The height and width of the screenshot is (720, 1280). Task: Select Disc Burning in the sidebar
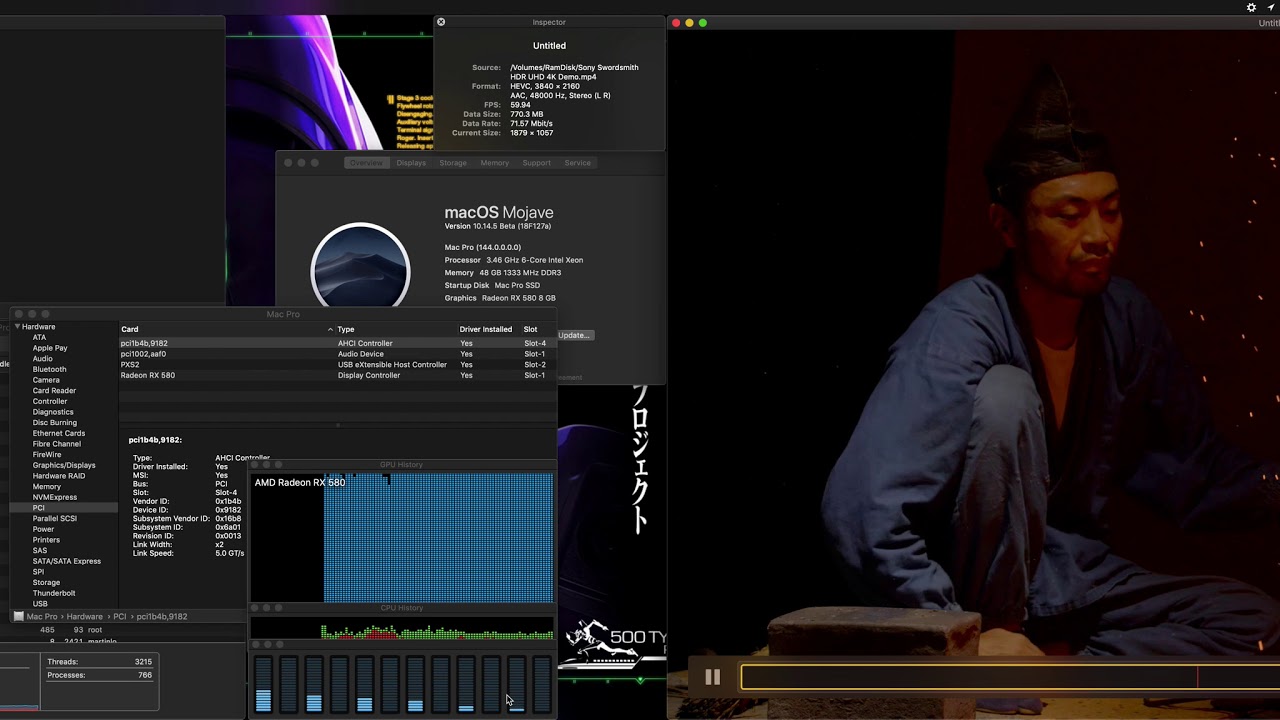click(54, 423)
